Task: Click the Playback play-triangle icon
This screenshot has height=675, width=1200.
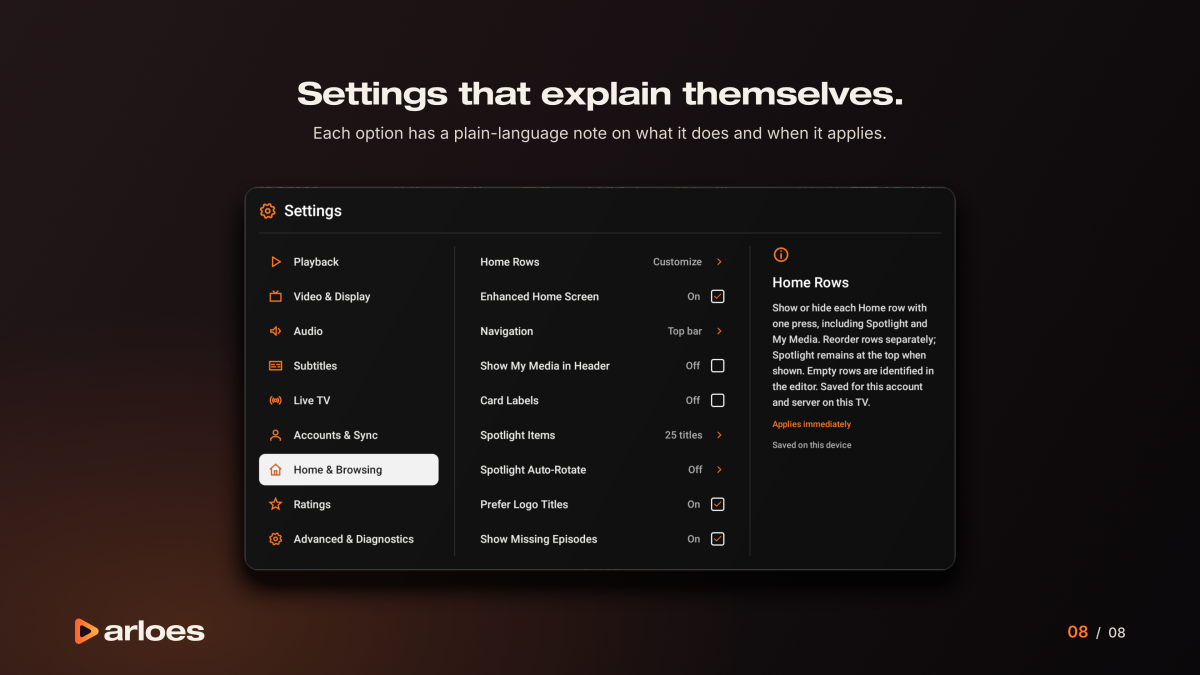Action: click(276, 262)
